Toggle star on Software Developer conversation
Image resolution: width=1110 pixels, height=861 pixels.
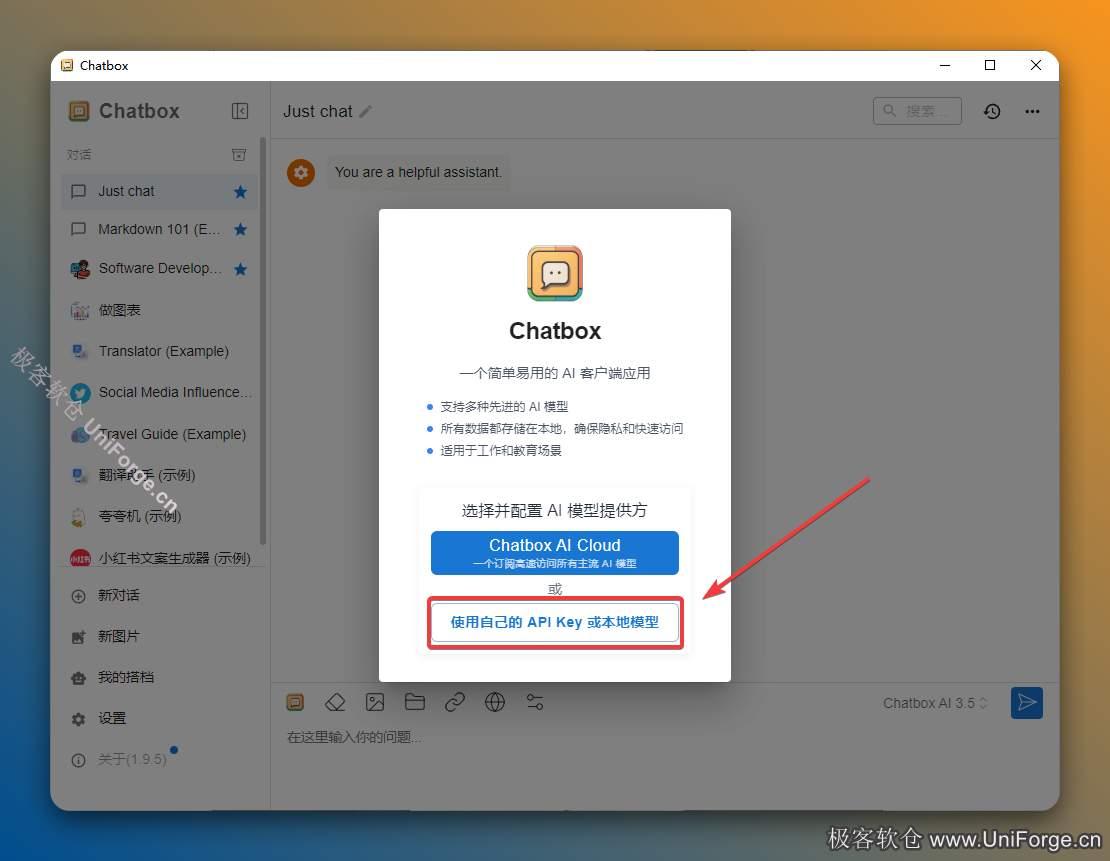point(241,269)
